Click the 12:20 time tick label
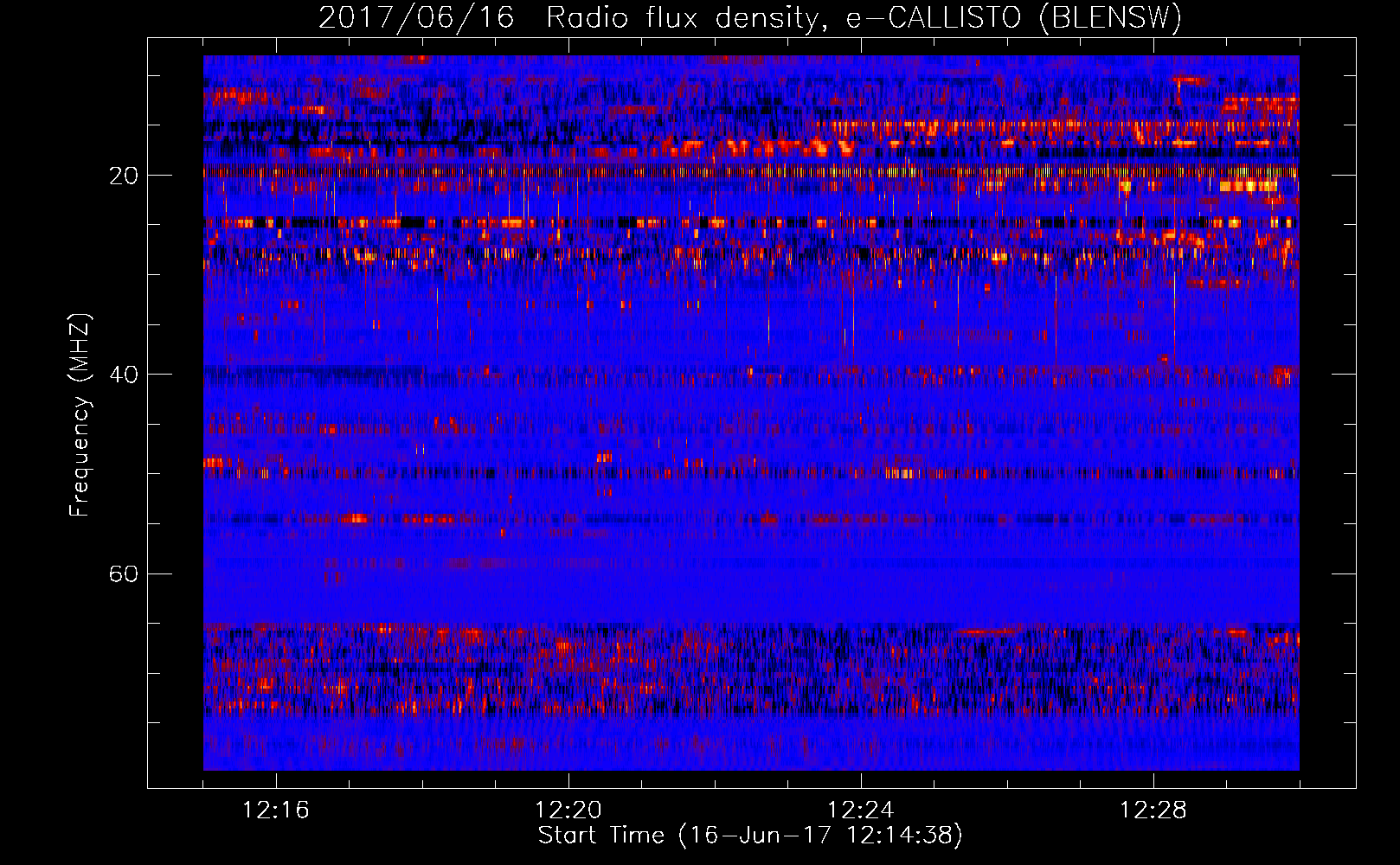This screenshot has height=865, width=1400. 568,811
